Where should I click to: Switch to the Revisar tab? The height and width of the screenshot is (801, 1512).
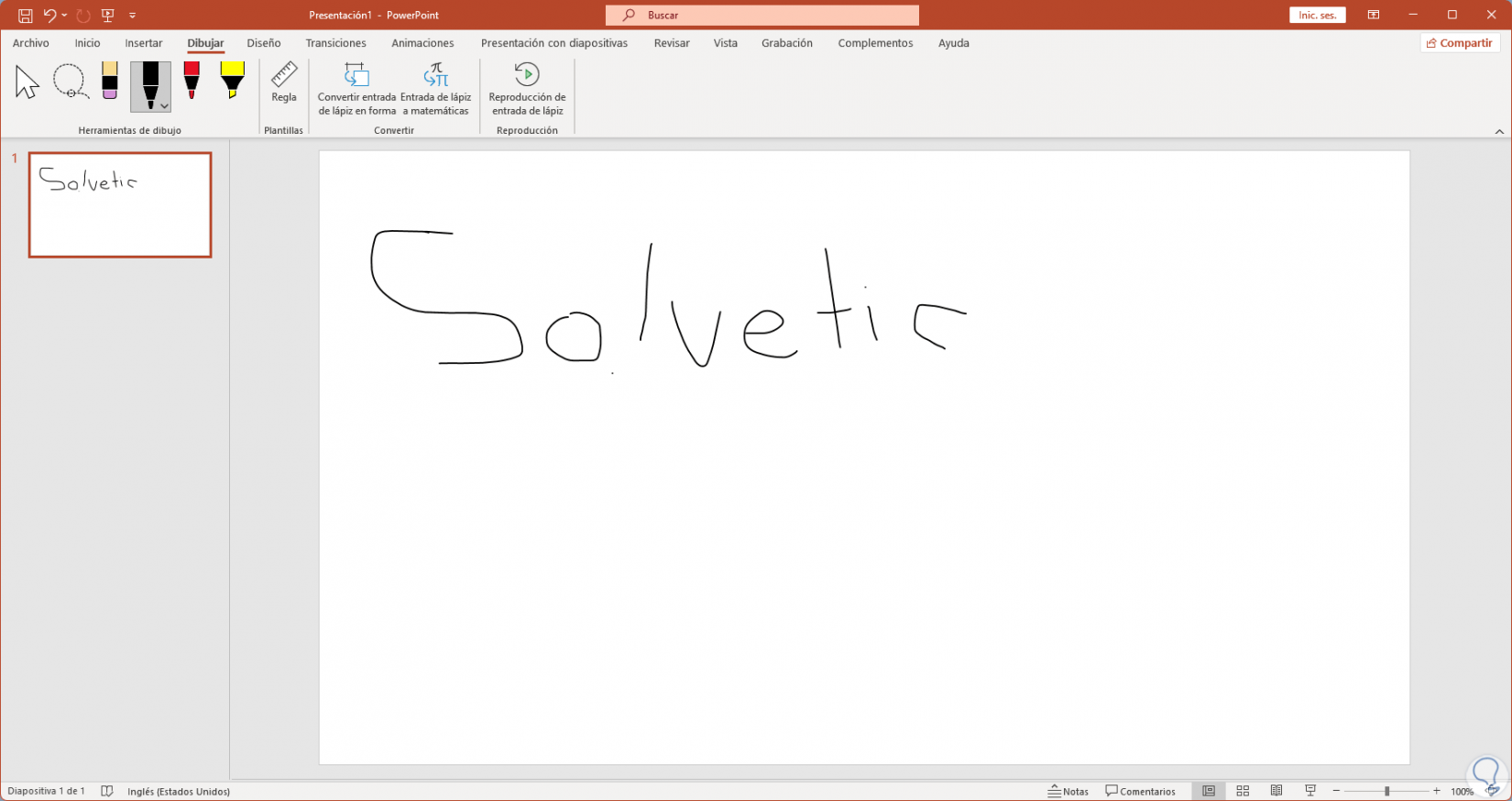click(672, 43)
